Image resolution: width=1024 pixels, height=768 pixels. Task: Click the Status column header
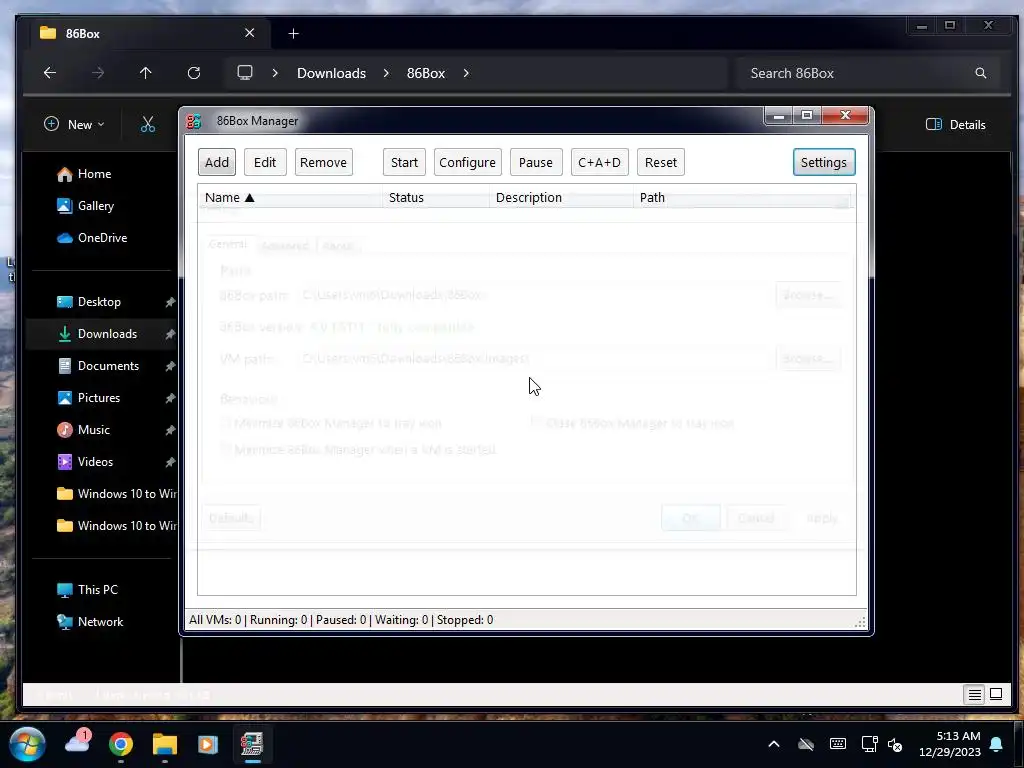click(436, 197)
